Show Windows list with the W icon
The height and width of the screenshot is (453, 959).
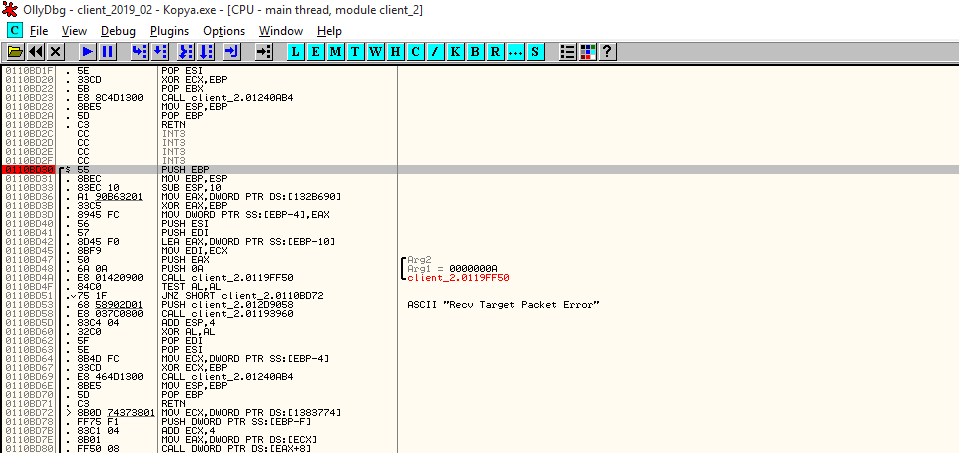[x=375, y=52]
